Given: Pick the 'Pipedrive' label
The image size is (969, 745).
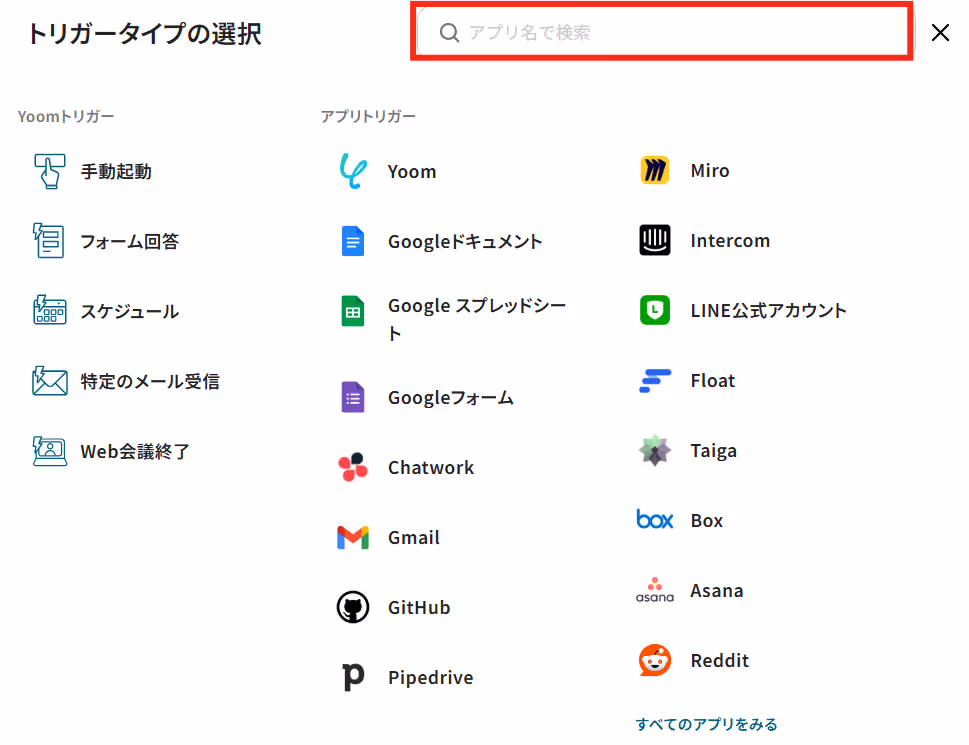Looking at the screenshot, I should pyautogui.click(x=431, y=677).
